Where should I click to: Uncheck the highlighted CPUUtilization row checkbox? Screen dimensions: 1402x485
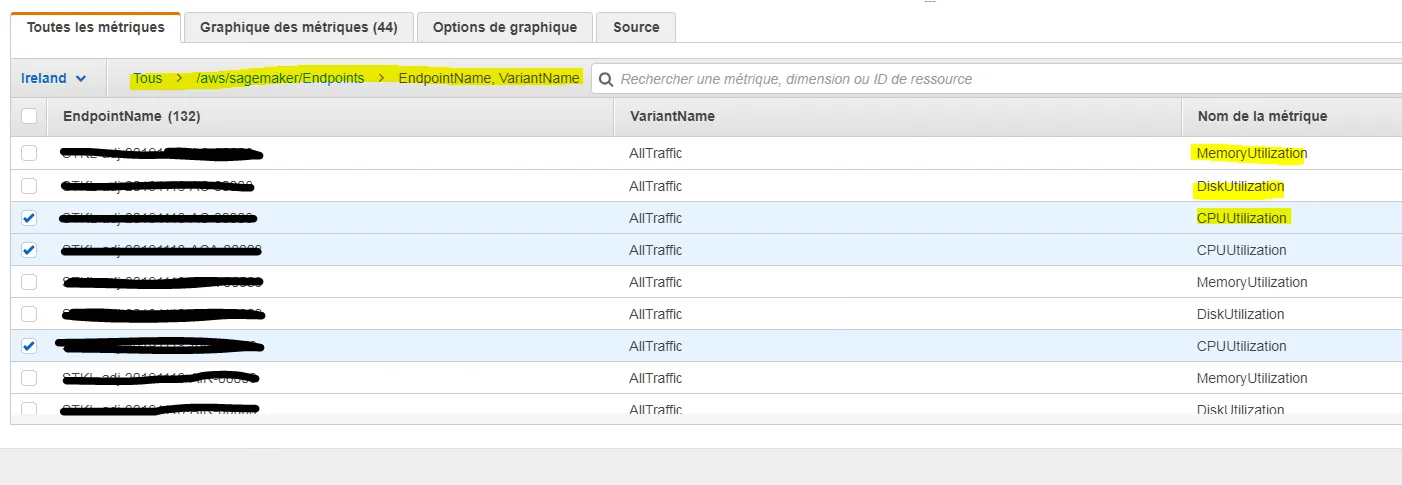[x=29, y=218]
